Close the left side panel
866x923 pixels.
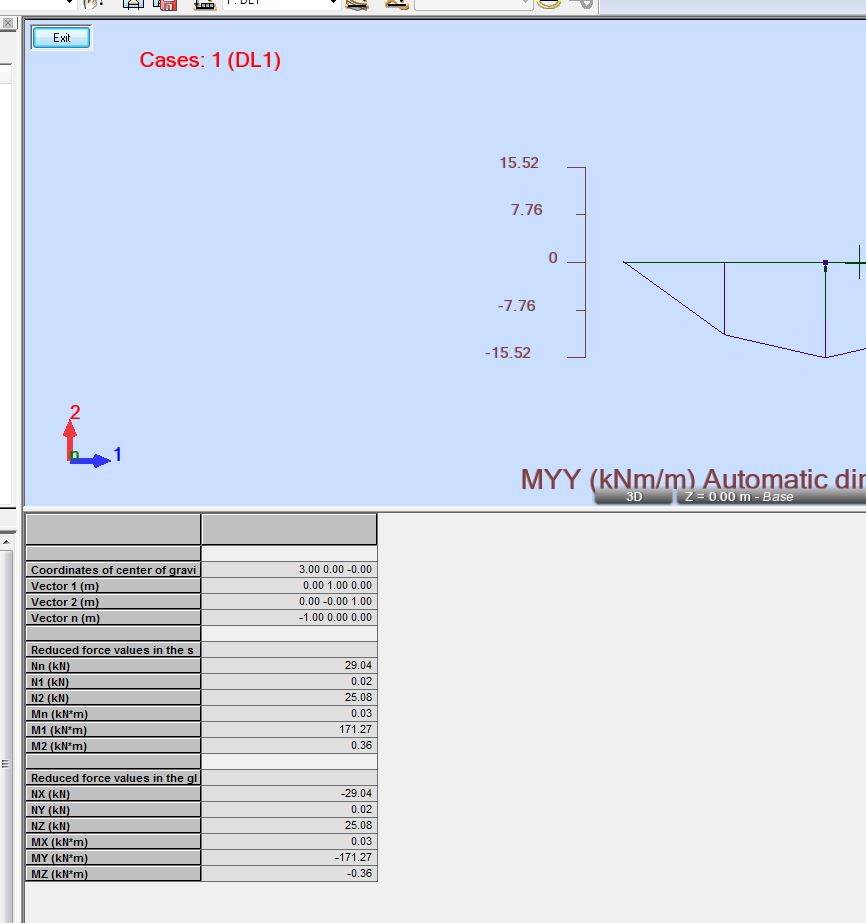click(8, 23)
